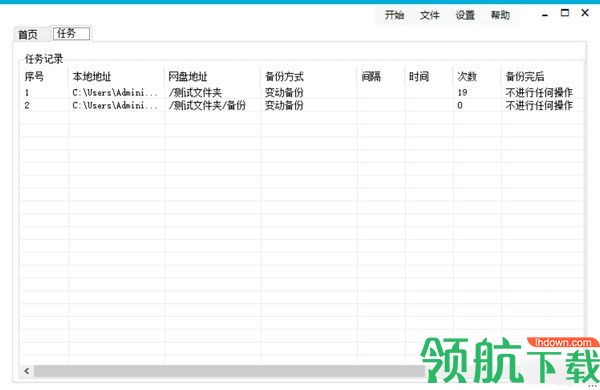
Task: Click the horizontal scrollbar left arrow
Action: point(27,371)
